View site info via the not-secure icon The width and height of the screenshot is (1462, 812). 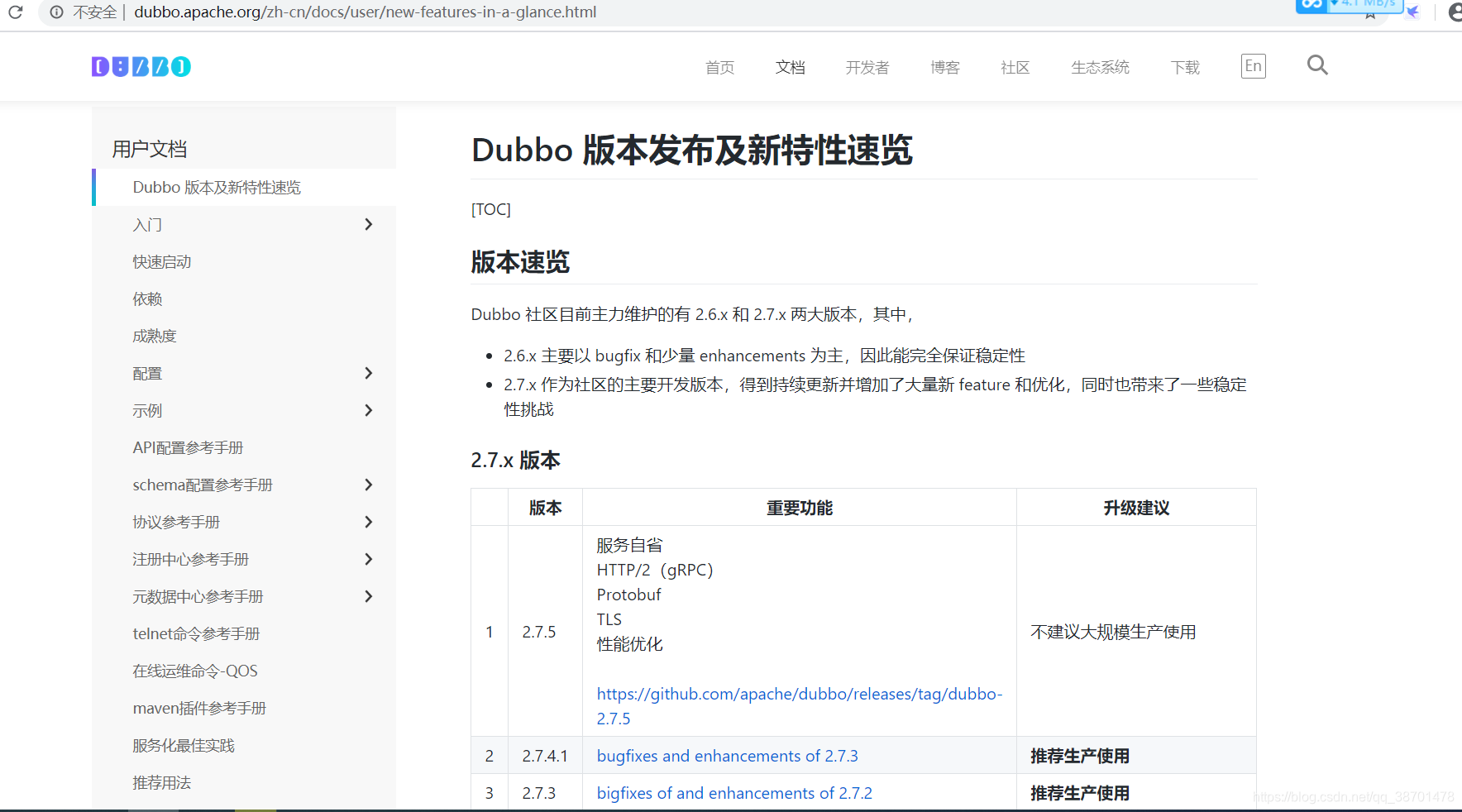pos(56,12)
